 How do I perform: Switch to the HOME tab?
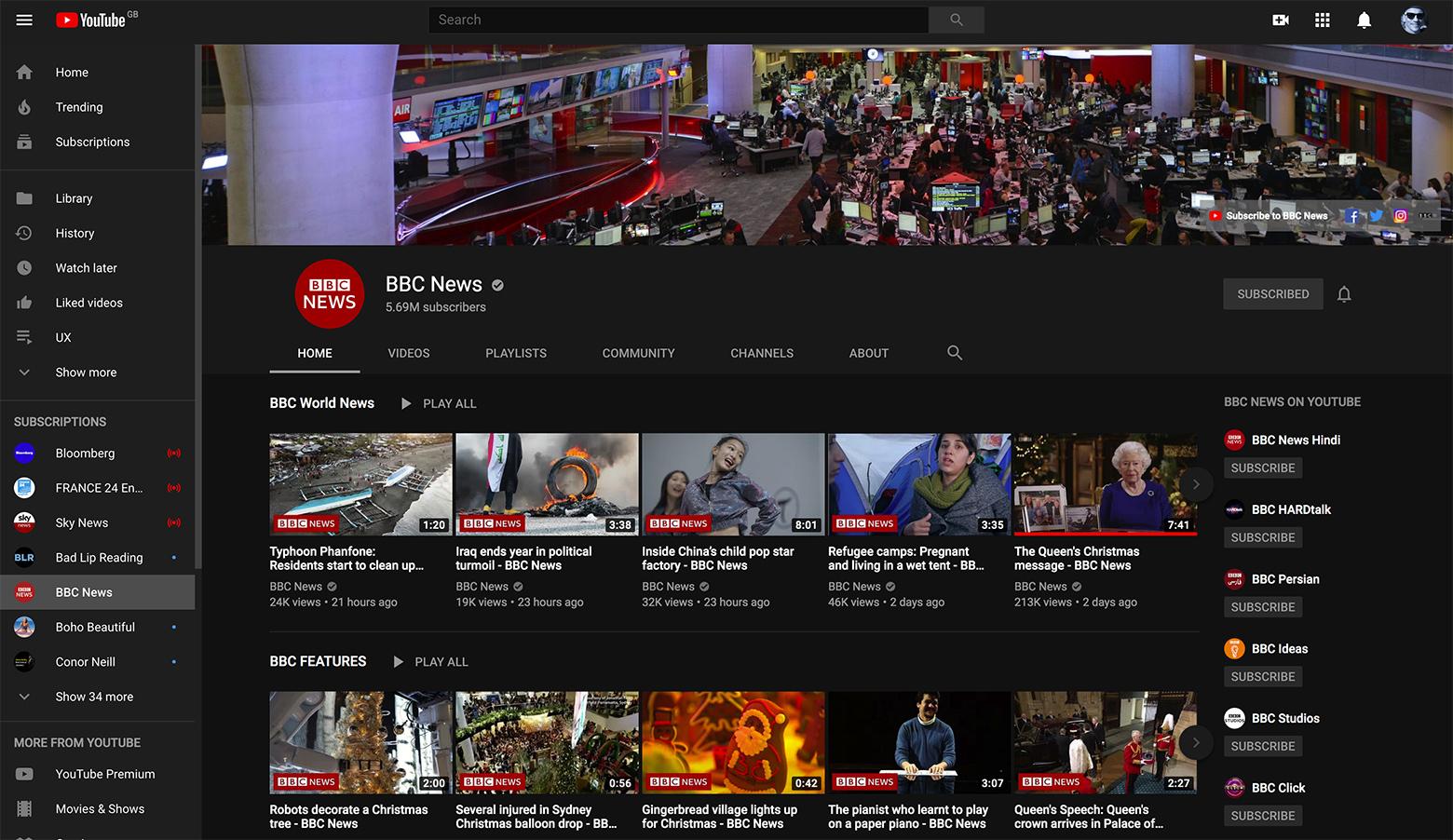(315, 353)
